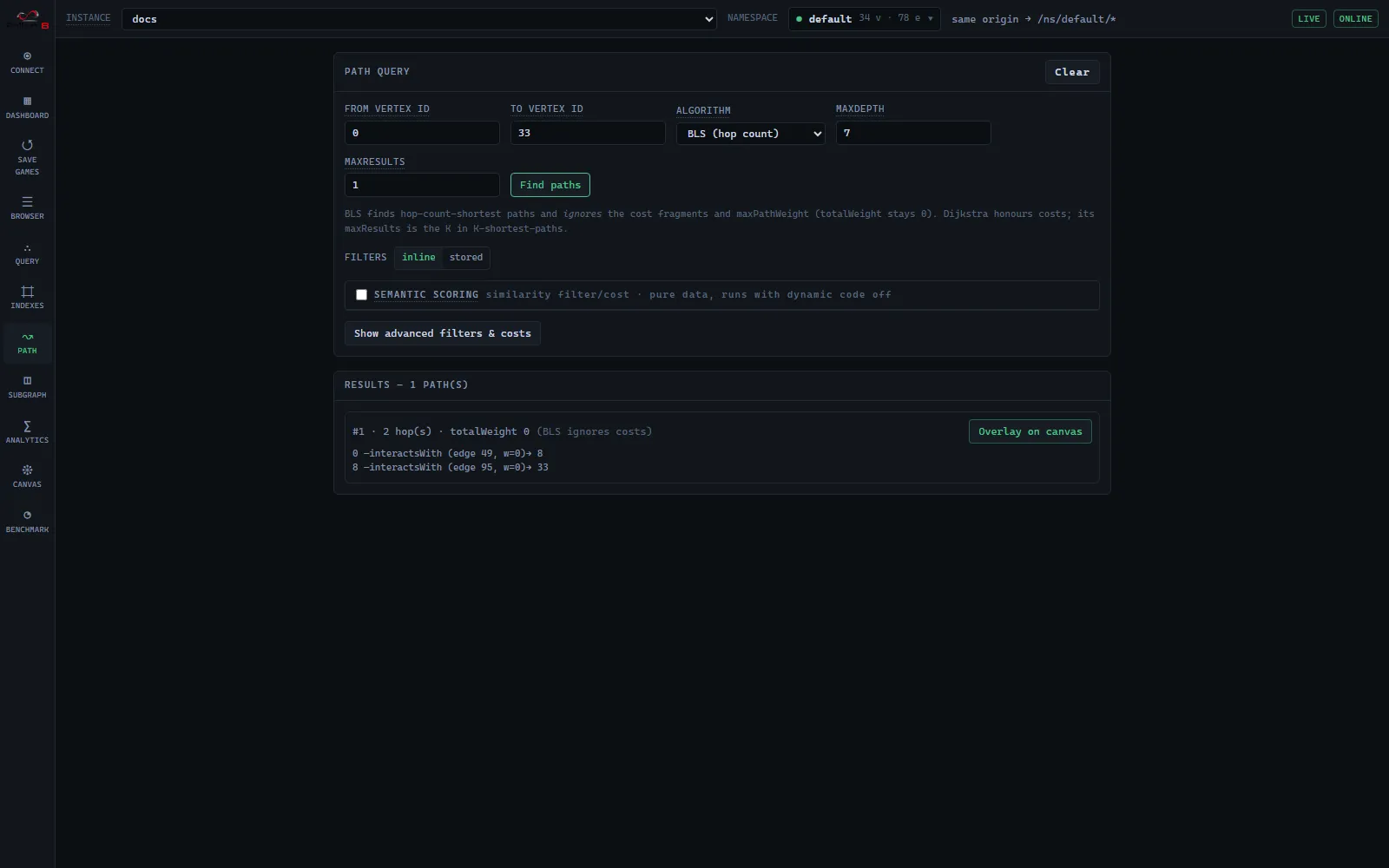Open the Subgraph sidebar icon
This screenshot has height=868, width=1389.
(x=27, y=387)
